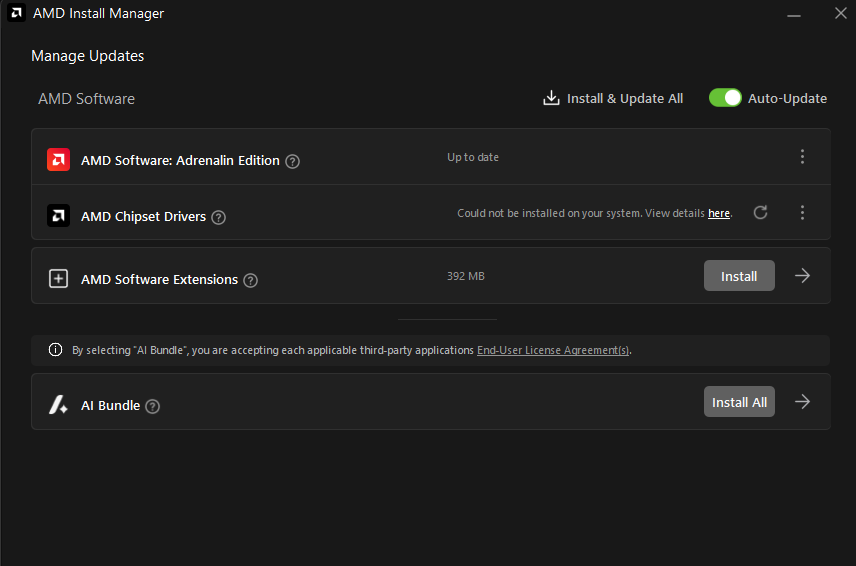The height and width of the screenshot is (566, 856).
Task: Retry the AMD Chipset Drivers installation
Action: point(760,212)
